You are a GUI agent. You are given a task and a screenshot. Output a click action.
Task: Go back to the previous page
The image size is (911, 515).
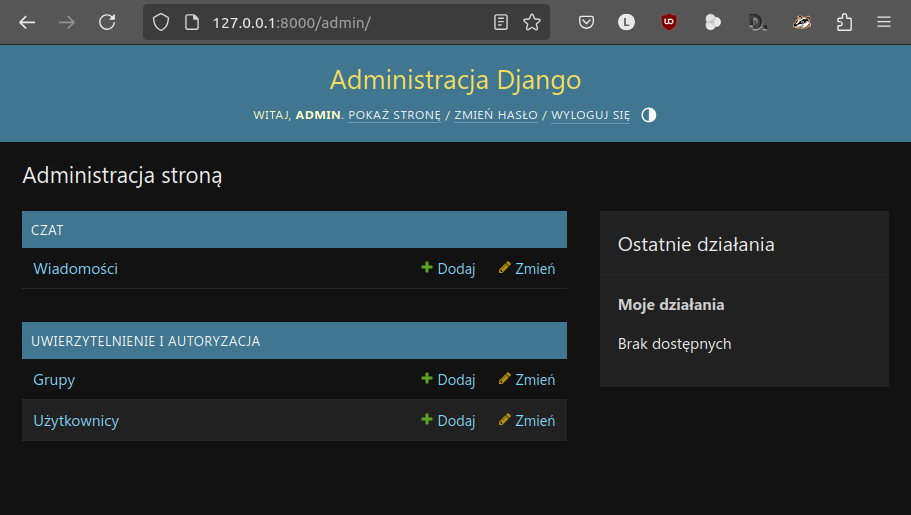27,23
